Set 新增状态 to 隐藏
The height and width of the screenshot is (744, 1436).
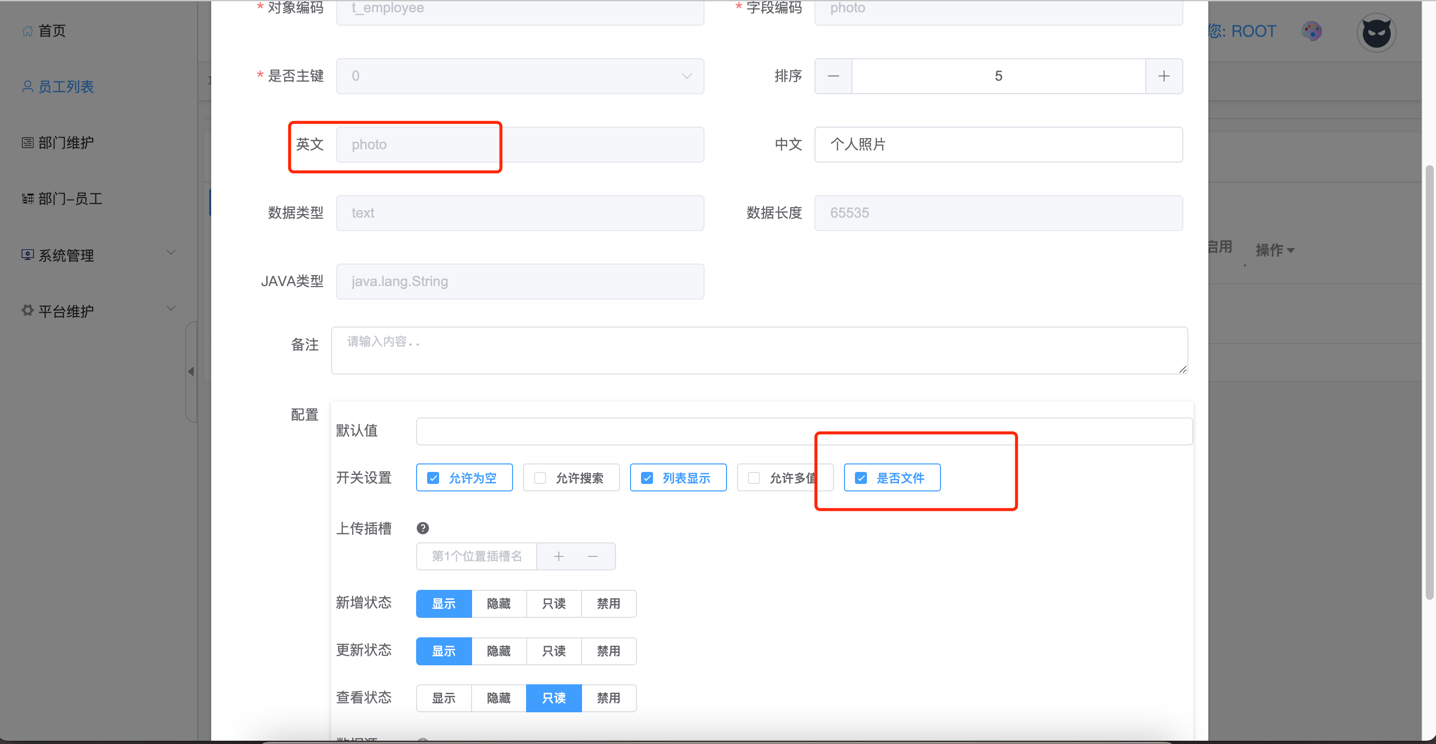[x=498, y=604]
